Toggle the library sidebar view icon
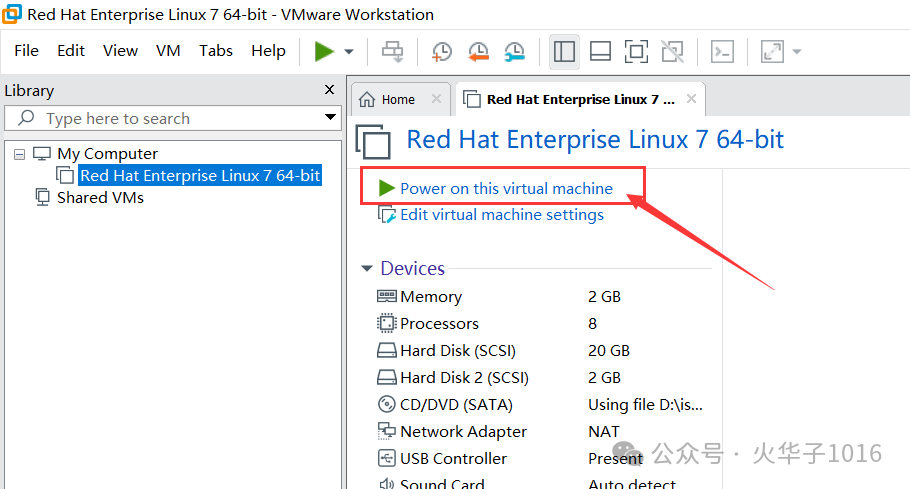This screenshot has height=489, width=910. click(x=564, y=52)
